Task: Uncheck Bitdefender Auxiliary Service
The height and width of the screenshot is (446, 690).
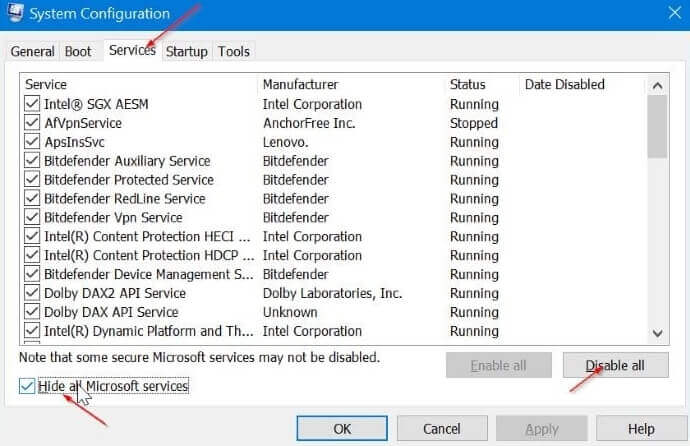Action: coord(32,161)
